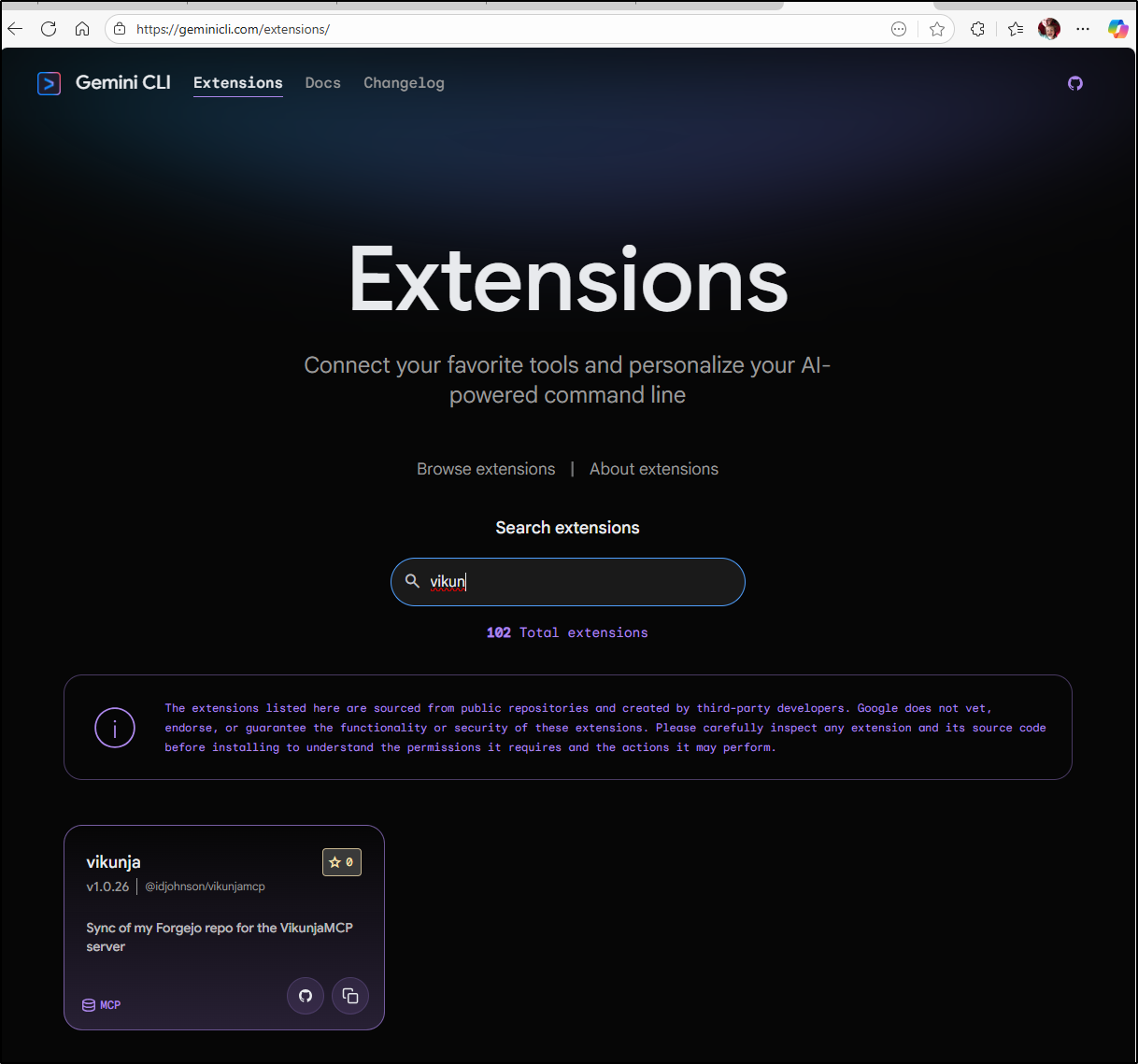1138x1064 pixels.
Task: Switch to the Docs navigation item
Action: coord(322,83)
